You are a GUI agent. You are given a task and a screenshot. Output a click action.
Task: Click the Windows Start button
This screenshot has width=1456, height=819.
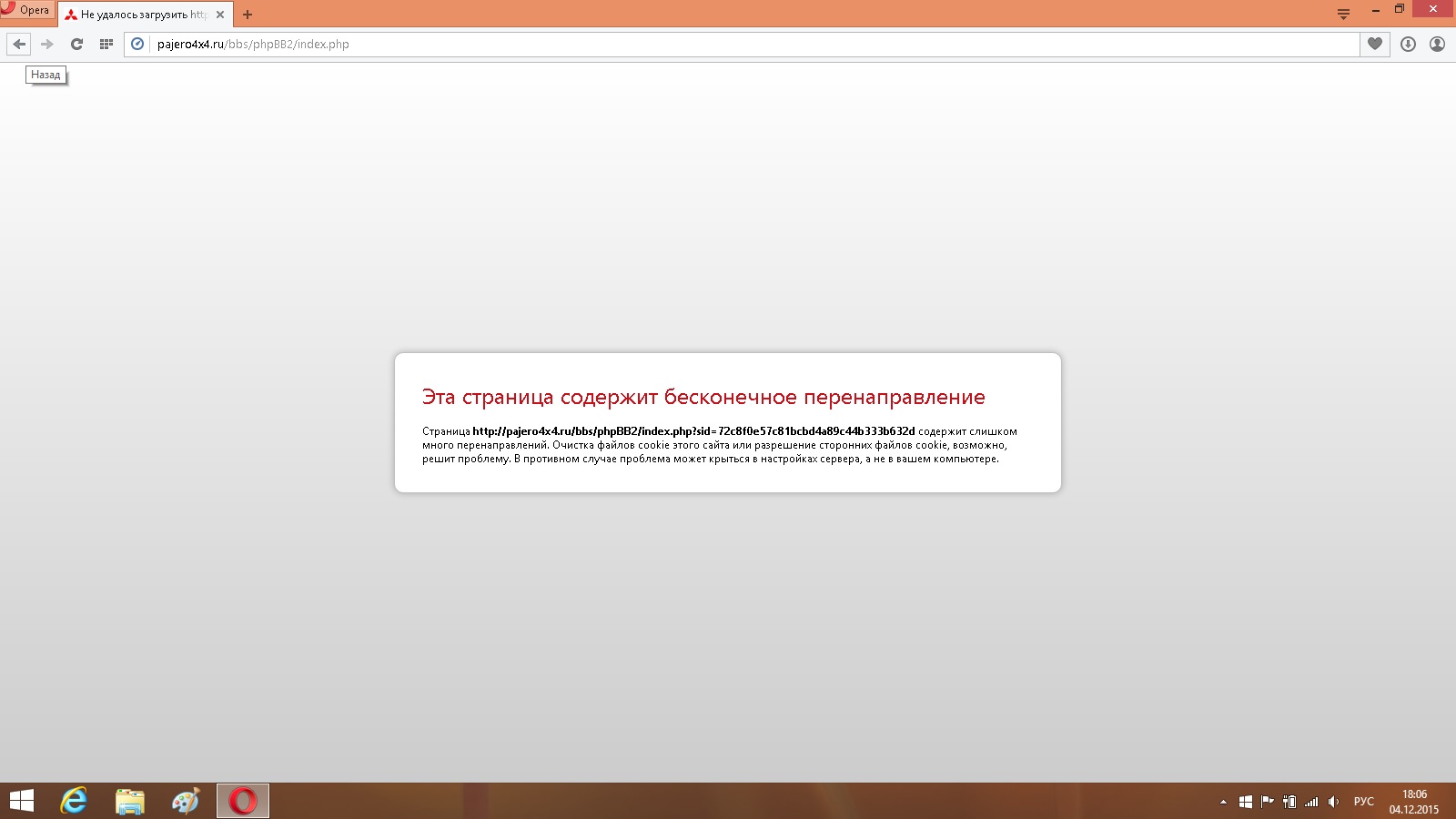pos(21,801)
